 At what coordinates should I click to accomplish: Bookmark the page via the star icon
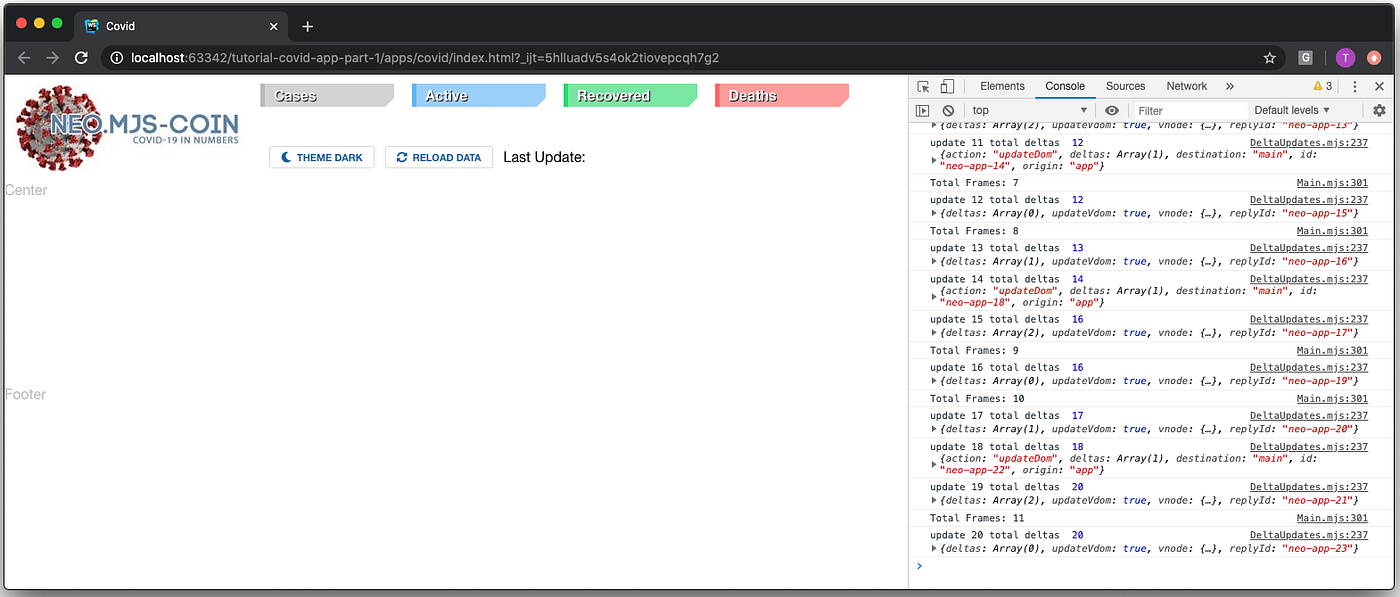tap(1270, 58)
